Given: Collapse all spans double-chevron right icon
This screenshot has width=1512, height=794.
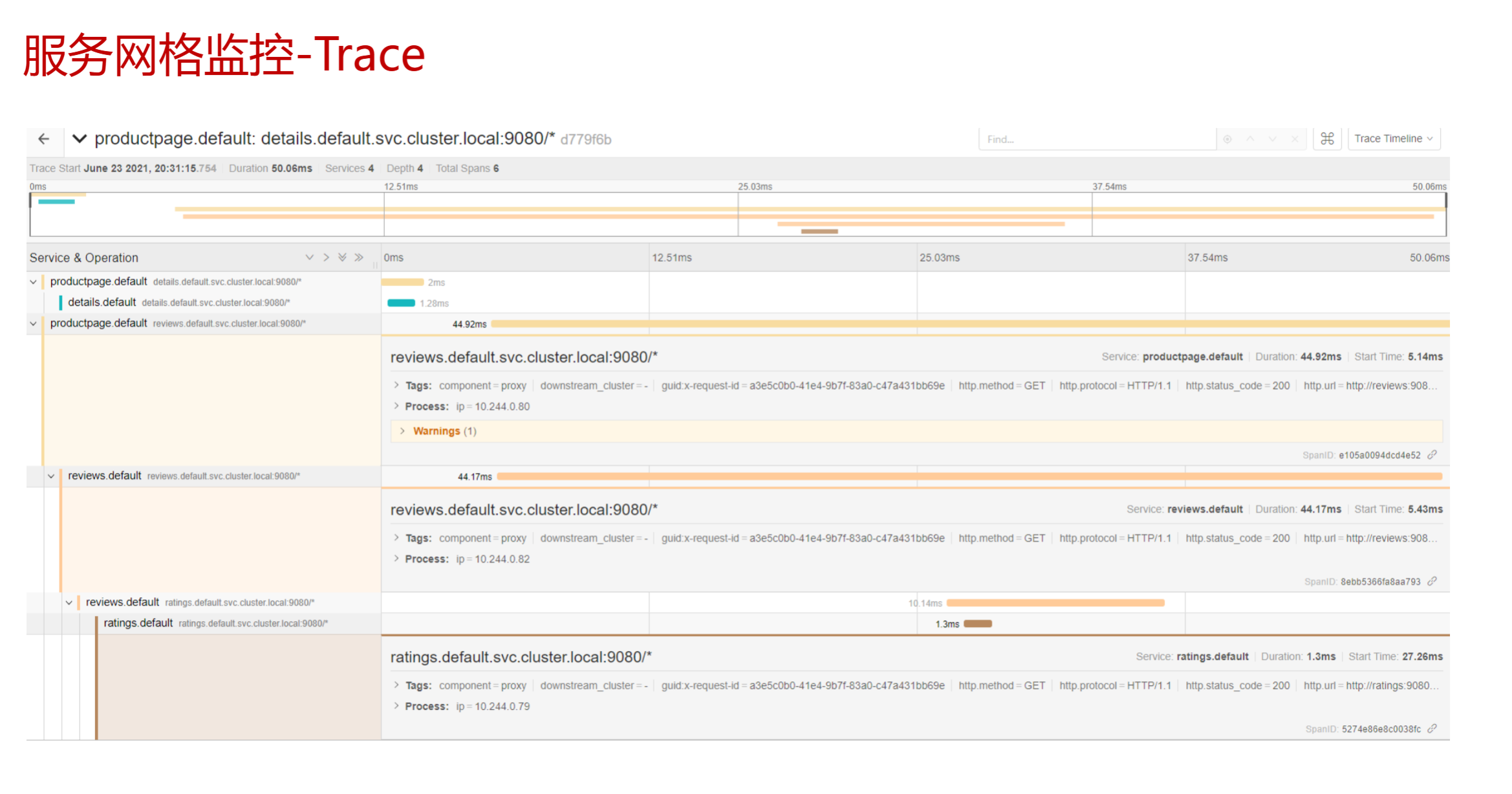Looking at the screenshot, I should point(359,258).
